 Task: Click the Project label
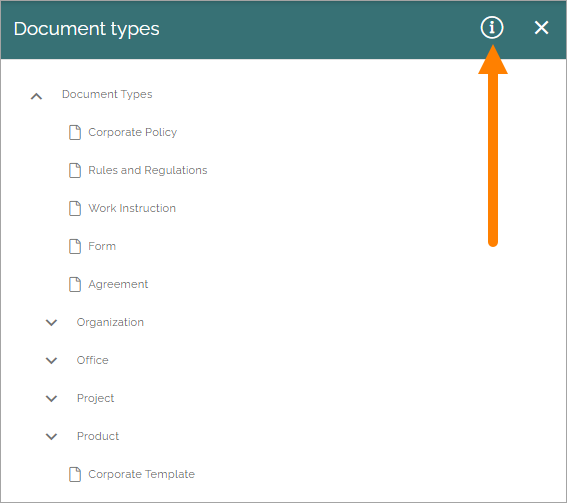click(x=95, y=398)
